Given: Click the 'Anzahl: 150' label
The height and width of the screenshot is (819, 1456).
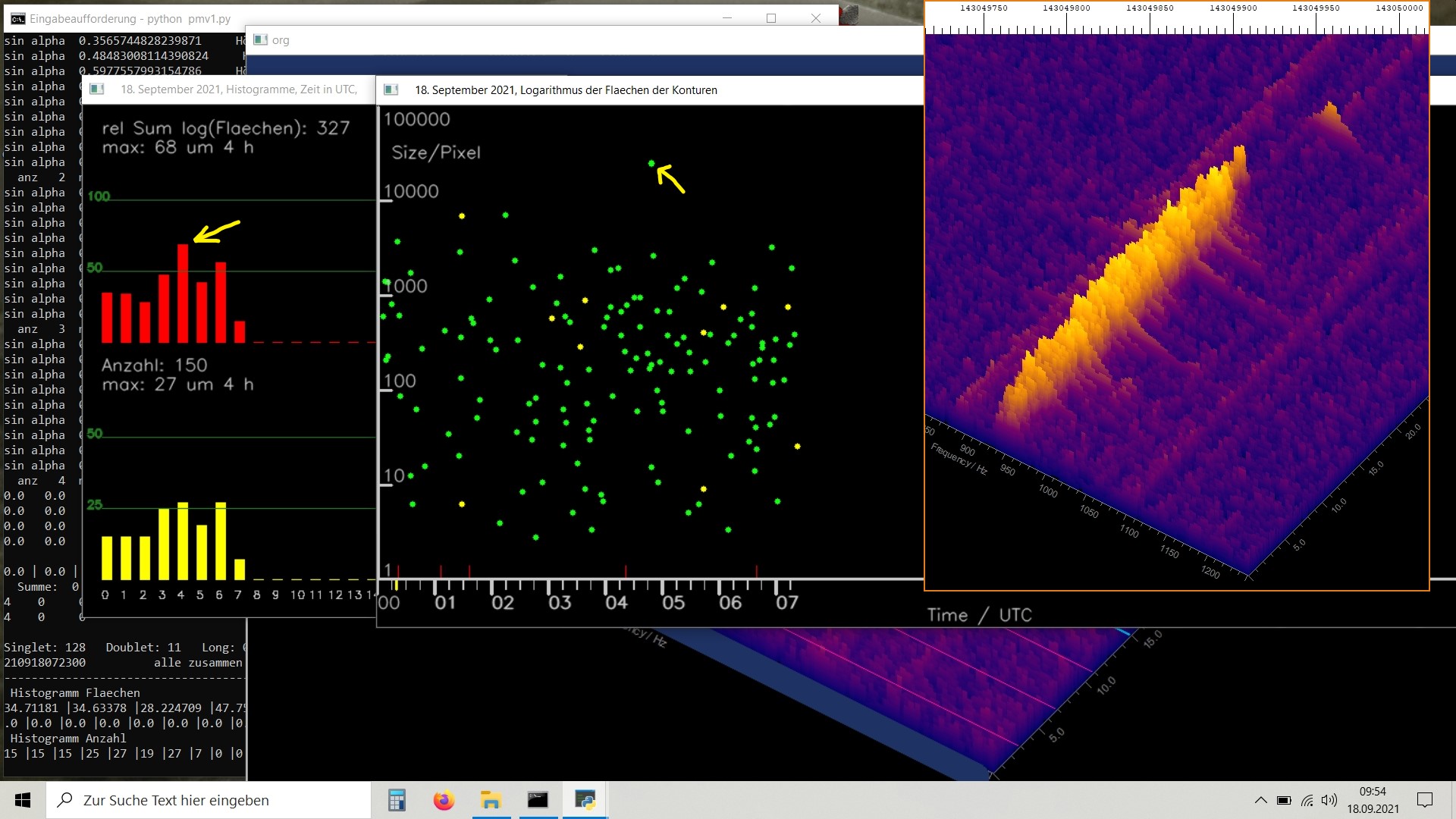Looking at the screenshot, I should point(155,366).
